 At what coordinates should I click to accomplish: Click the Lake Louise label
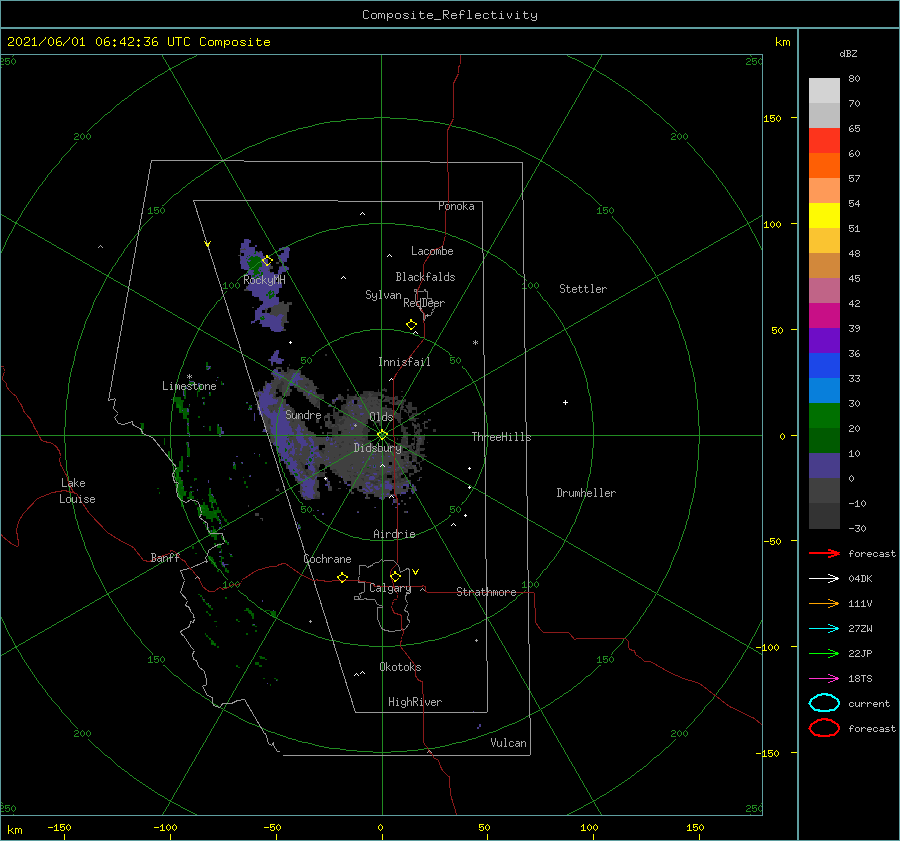pyautogui.click(x=77, y=491)
